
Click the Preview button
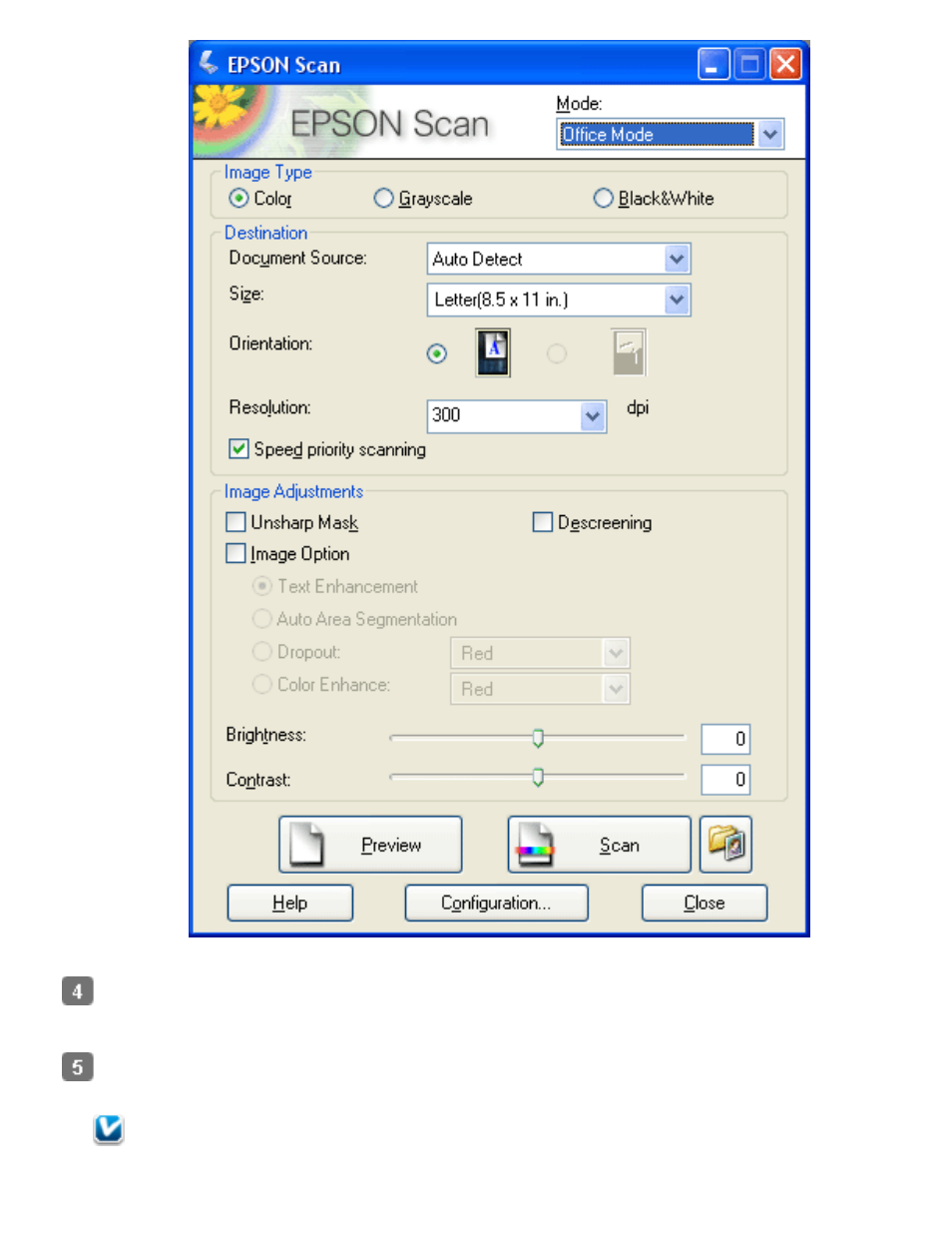tap(370, 845)
